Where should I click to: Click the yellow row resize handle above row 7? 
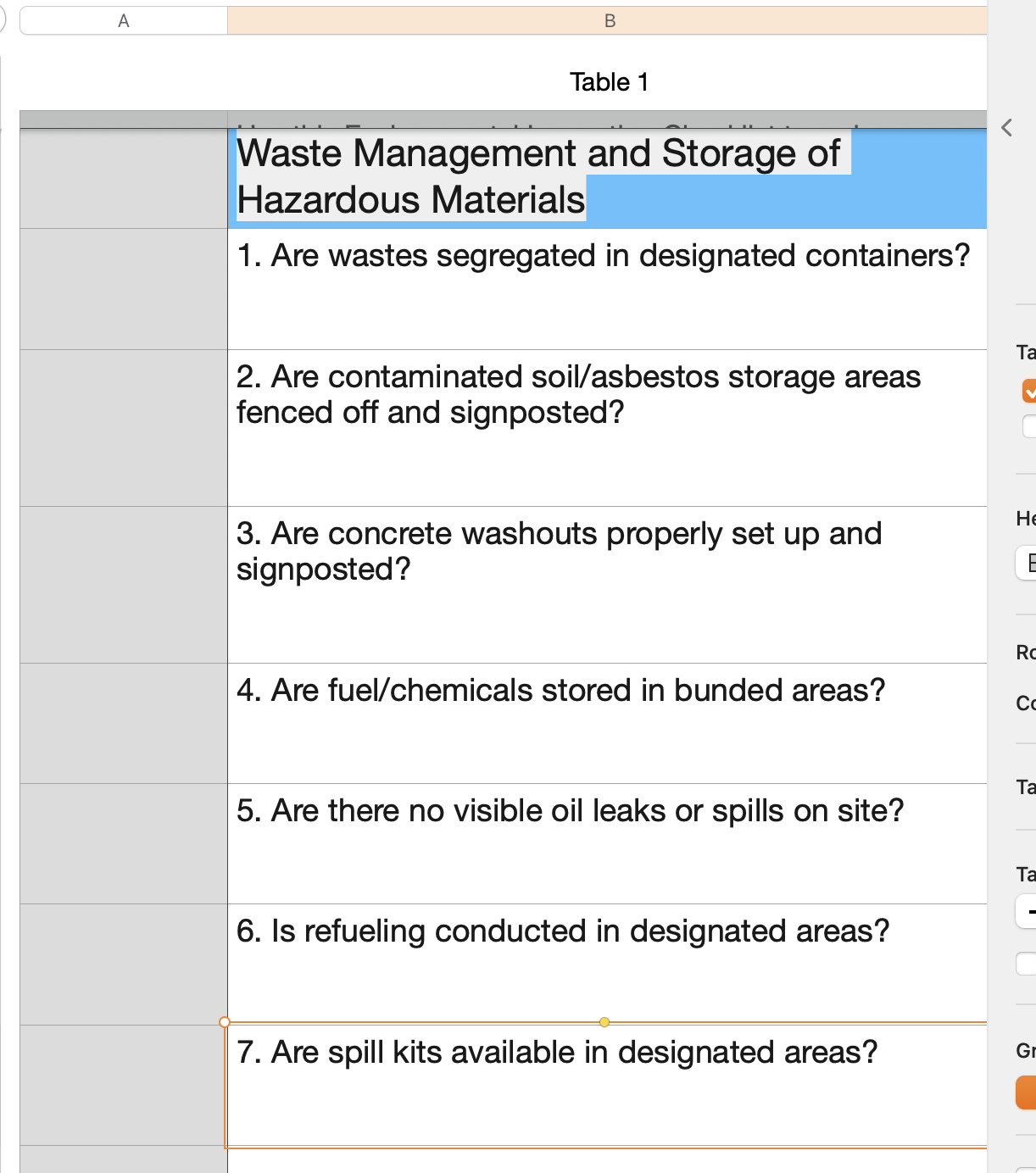pos(604,1022)
